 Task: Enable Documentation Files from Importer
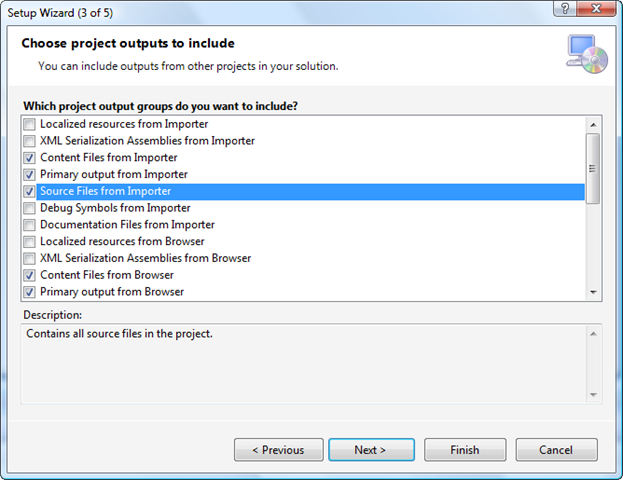pos(30,225)
